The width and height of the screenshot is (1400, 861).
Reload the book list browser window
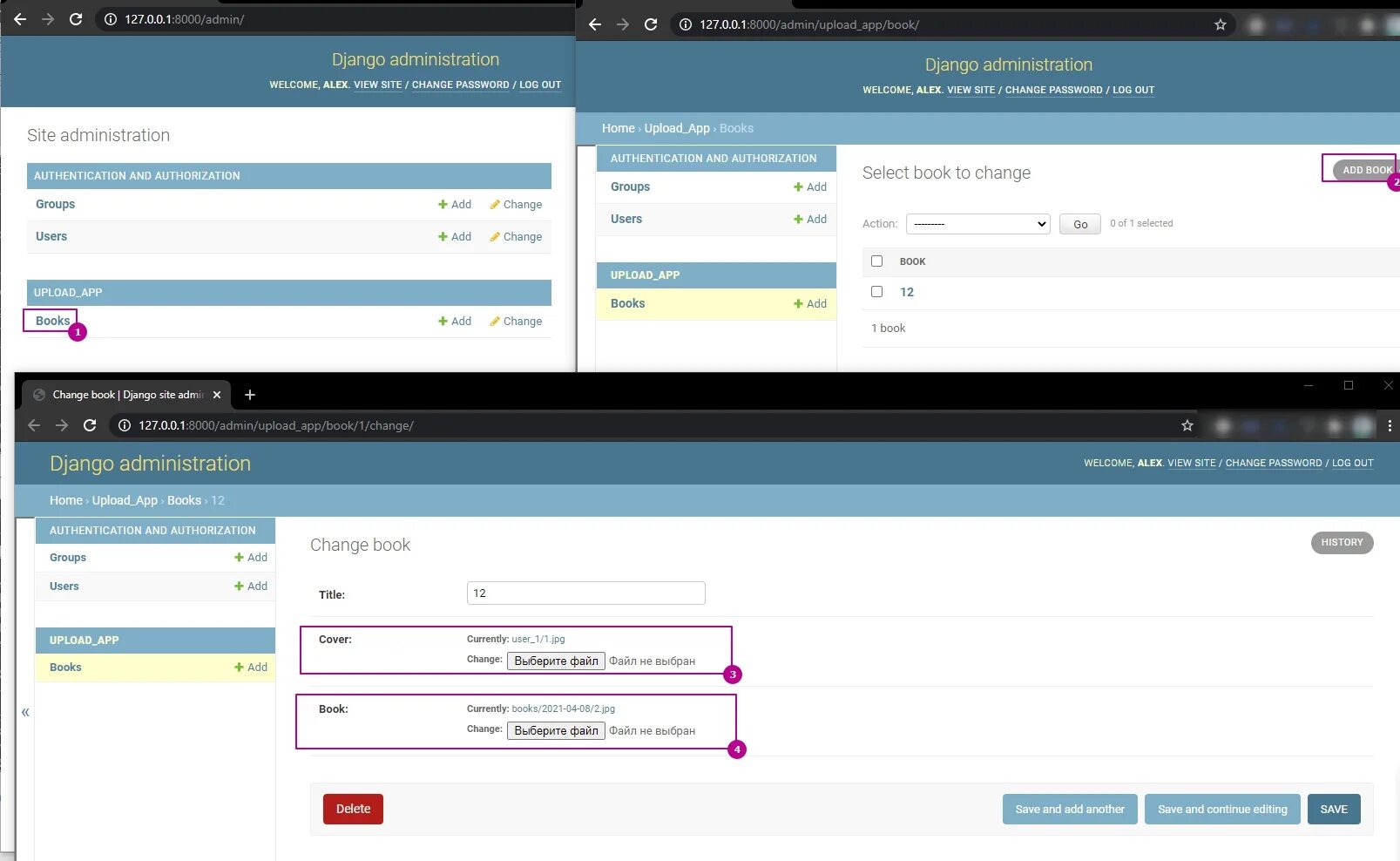click(651, 24)
